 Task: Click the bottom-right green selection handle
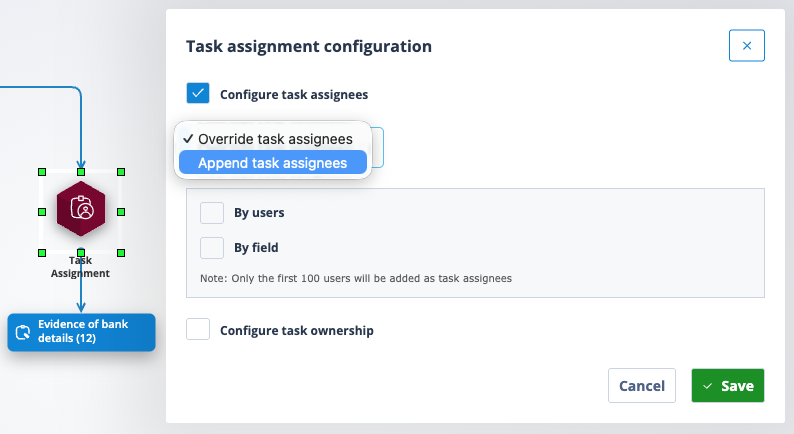click(121, 253)
